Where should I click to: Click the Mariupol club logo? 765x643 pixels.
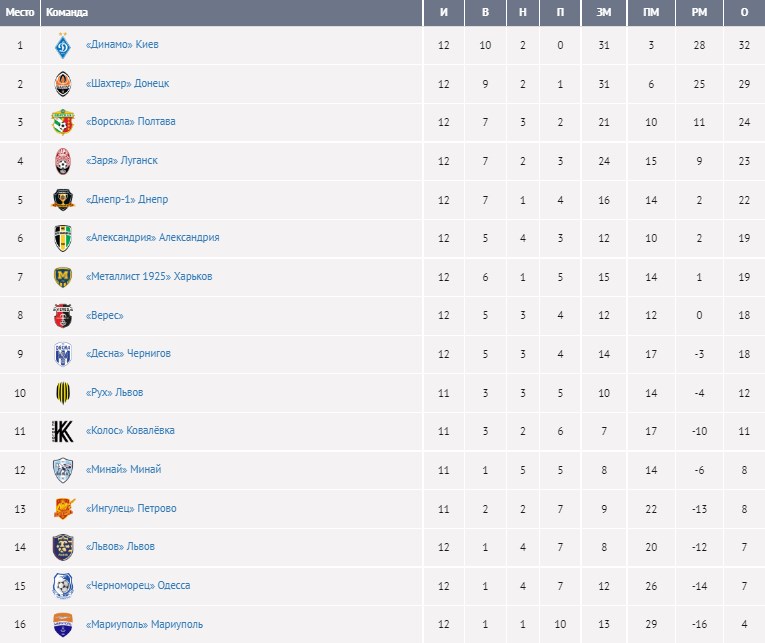click(63, 624)
